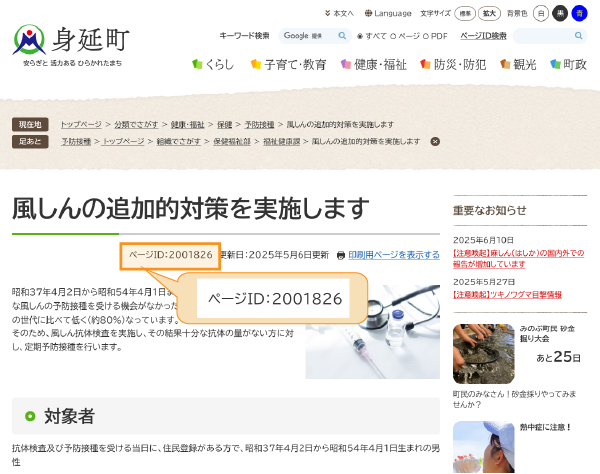Click the みのぶ町民 砂金掘り大会 title
The width and height of the screenshot is (600, 474).
coord(547,333)
